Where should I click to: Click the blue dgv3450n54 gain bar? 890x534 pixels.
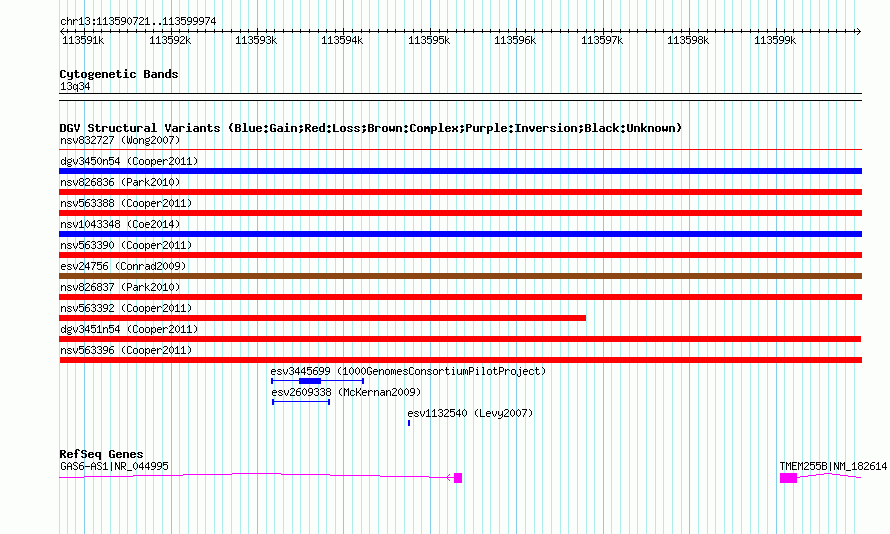pyautogui.click(x=460, y=171)
